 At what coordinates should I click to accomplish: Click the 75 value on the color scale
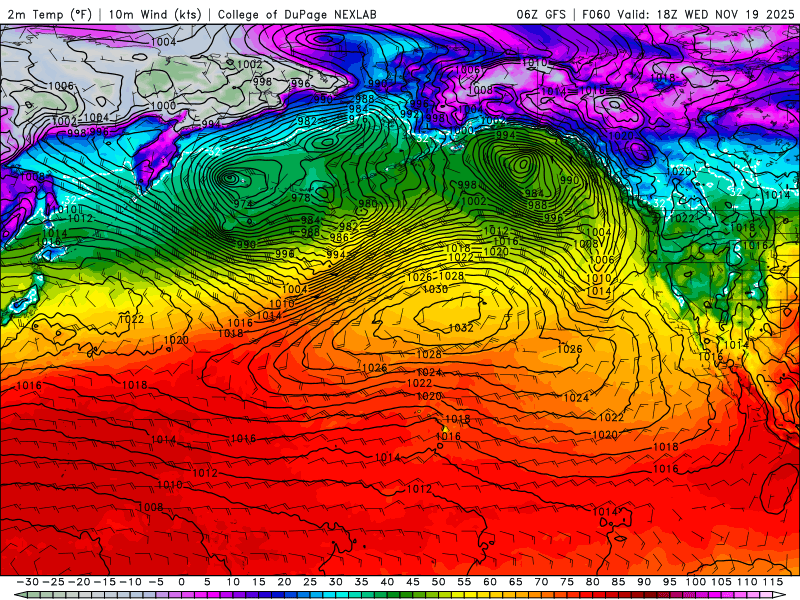[567, 582]
